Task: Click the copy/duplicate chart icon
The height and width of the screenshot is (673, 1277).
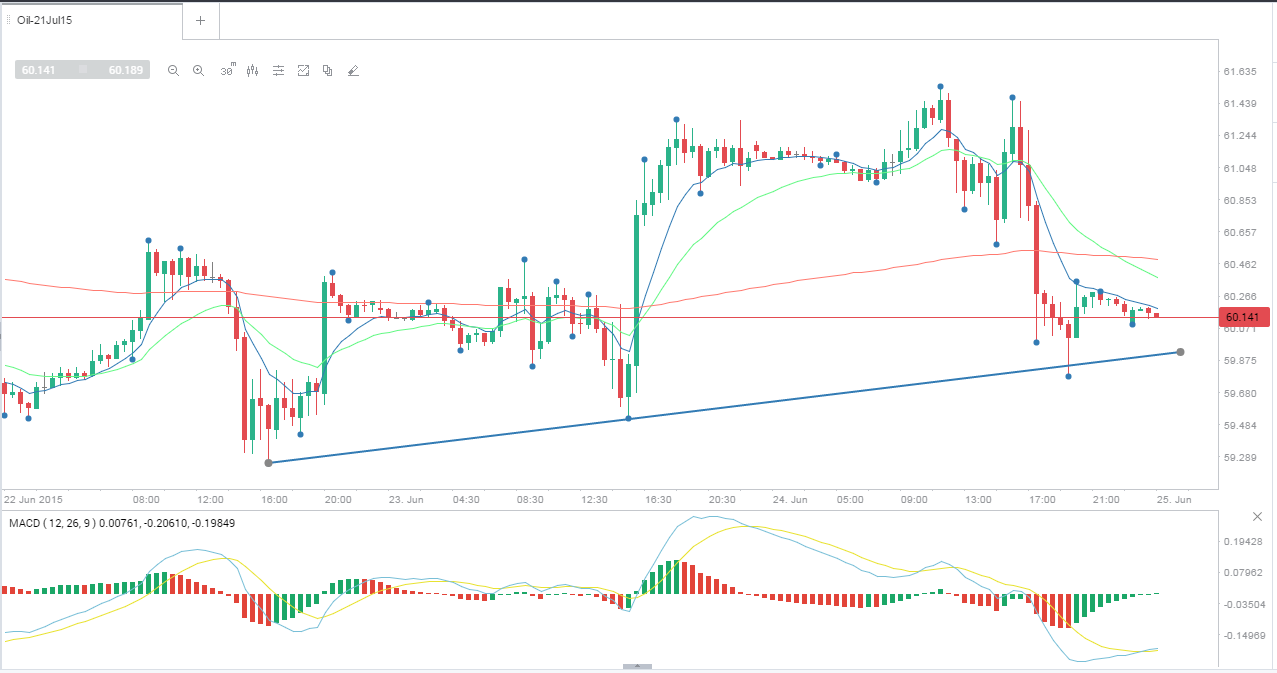Action: pos(327,70)
